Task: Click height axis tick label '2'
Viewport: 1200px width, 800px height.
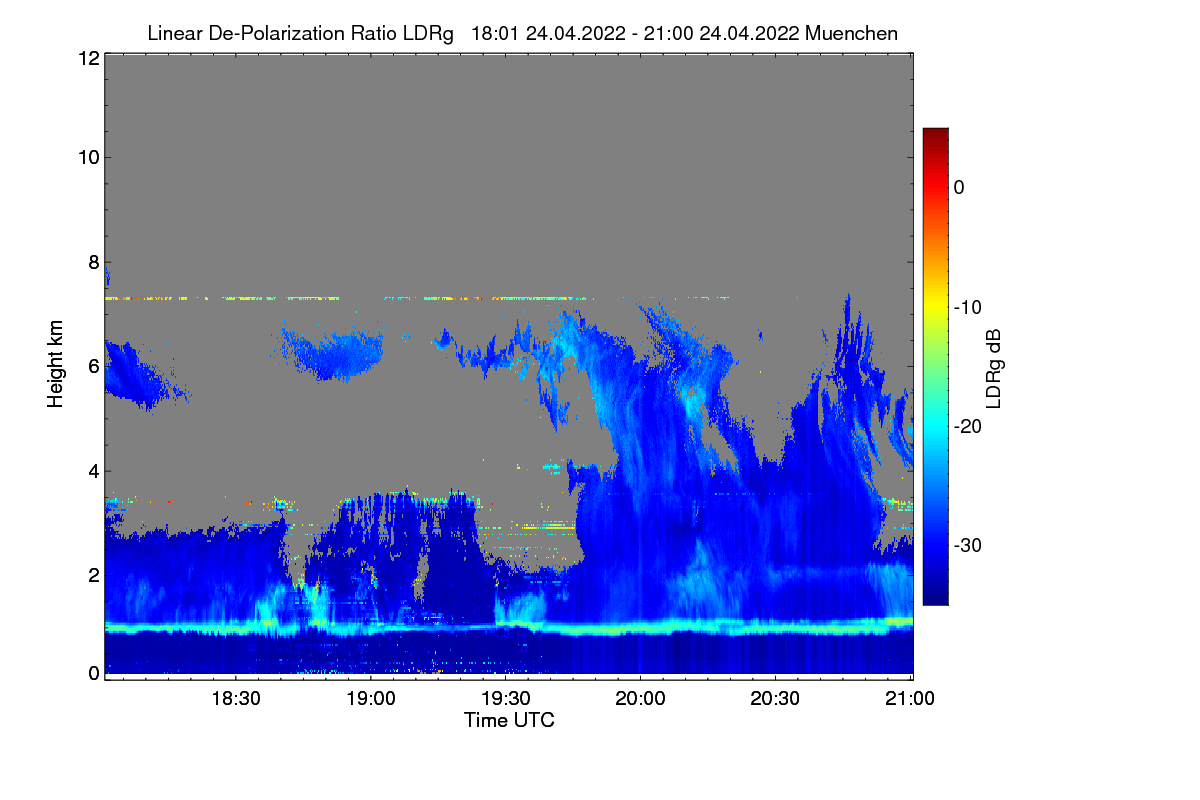Action: click(92, 574)
